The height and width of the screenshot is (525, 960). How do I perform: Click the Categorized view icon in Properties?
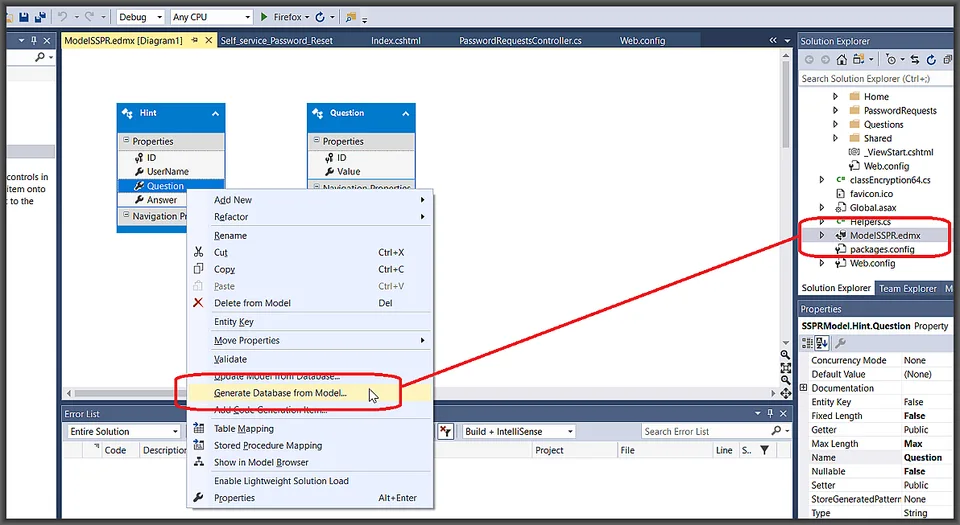[x=808, y=343]
